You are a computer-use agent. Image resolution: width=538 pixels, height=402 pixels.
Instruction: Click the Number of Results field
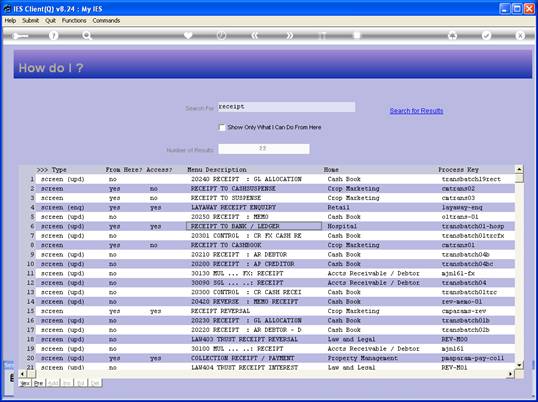[x=264, y=149]
